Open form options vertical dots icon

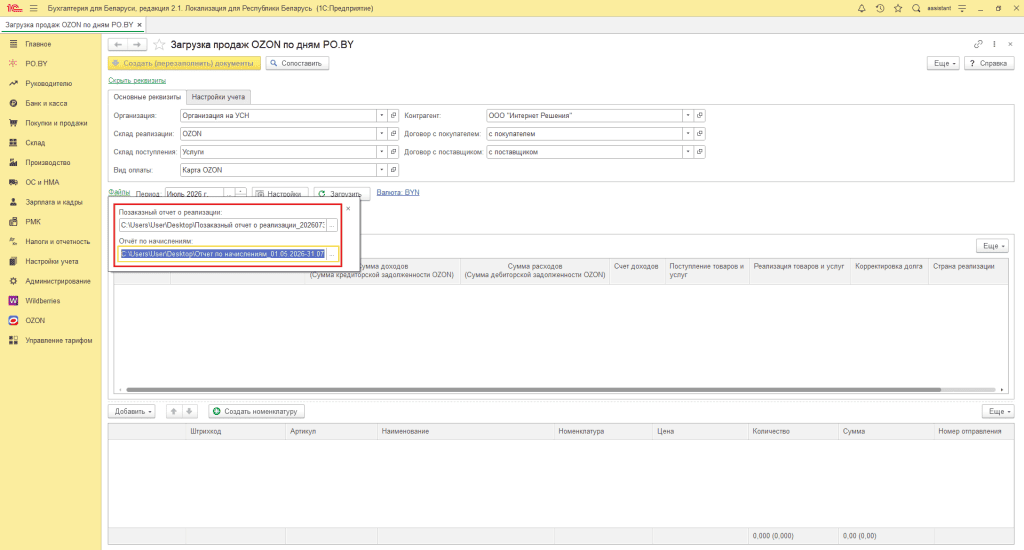click(994, 44)
